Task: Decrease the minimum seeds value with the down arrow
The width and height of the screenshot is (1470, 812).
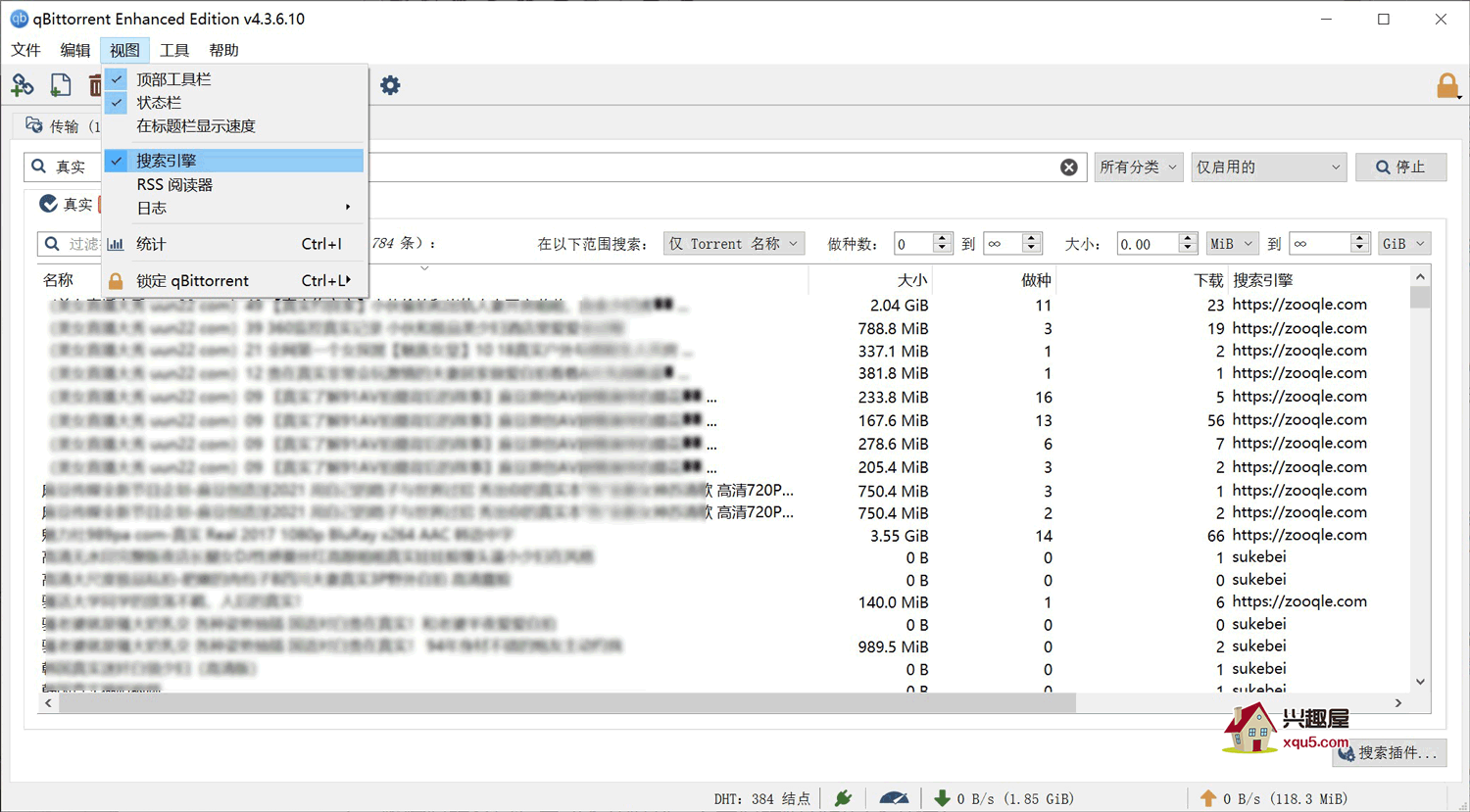Action: click(942, 250)
